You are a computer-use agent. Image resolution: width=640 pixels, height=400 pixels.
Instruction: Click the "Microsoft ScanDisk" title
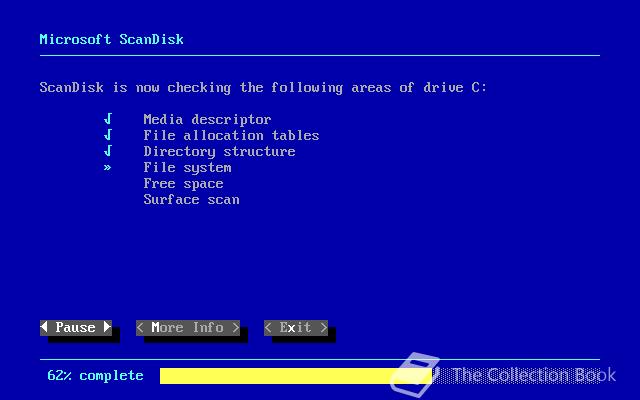pos(111,39)
